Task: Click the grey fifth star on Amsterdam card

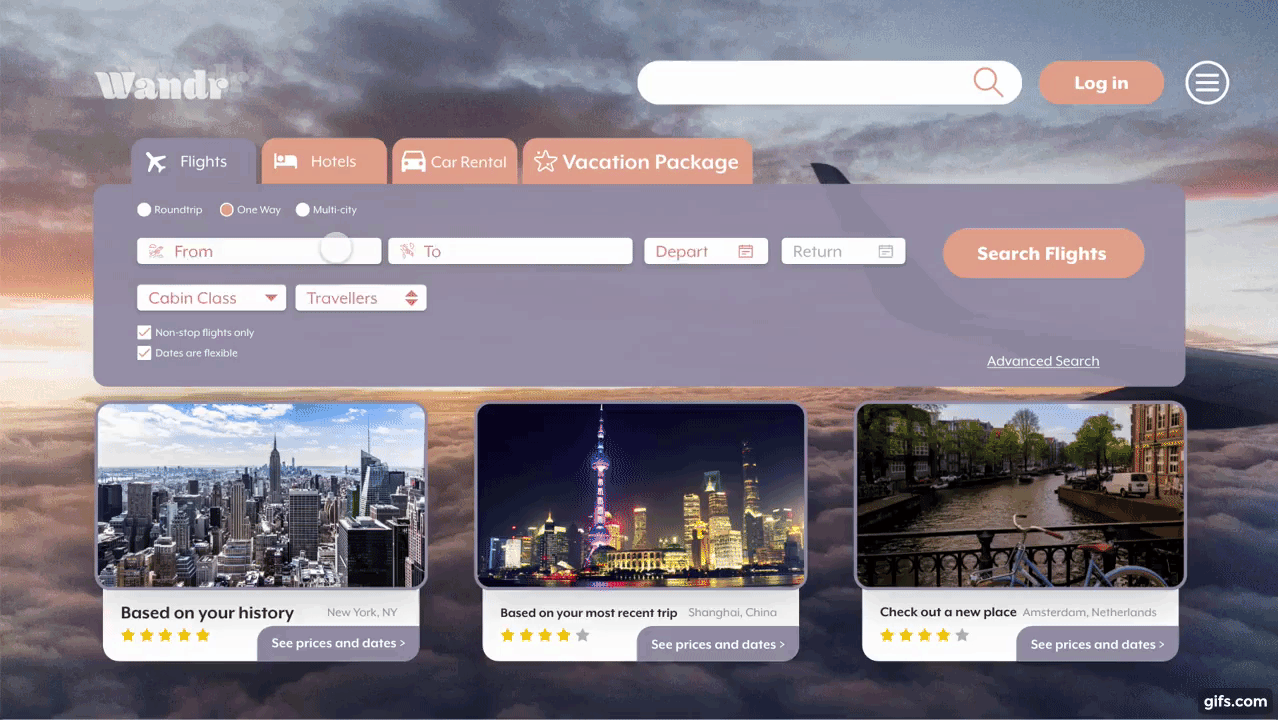Action: [962, 635]
